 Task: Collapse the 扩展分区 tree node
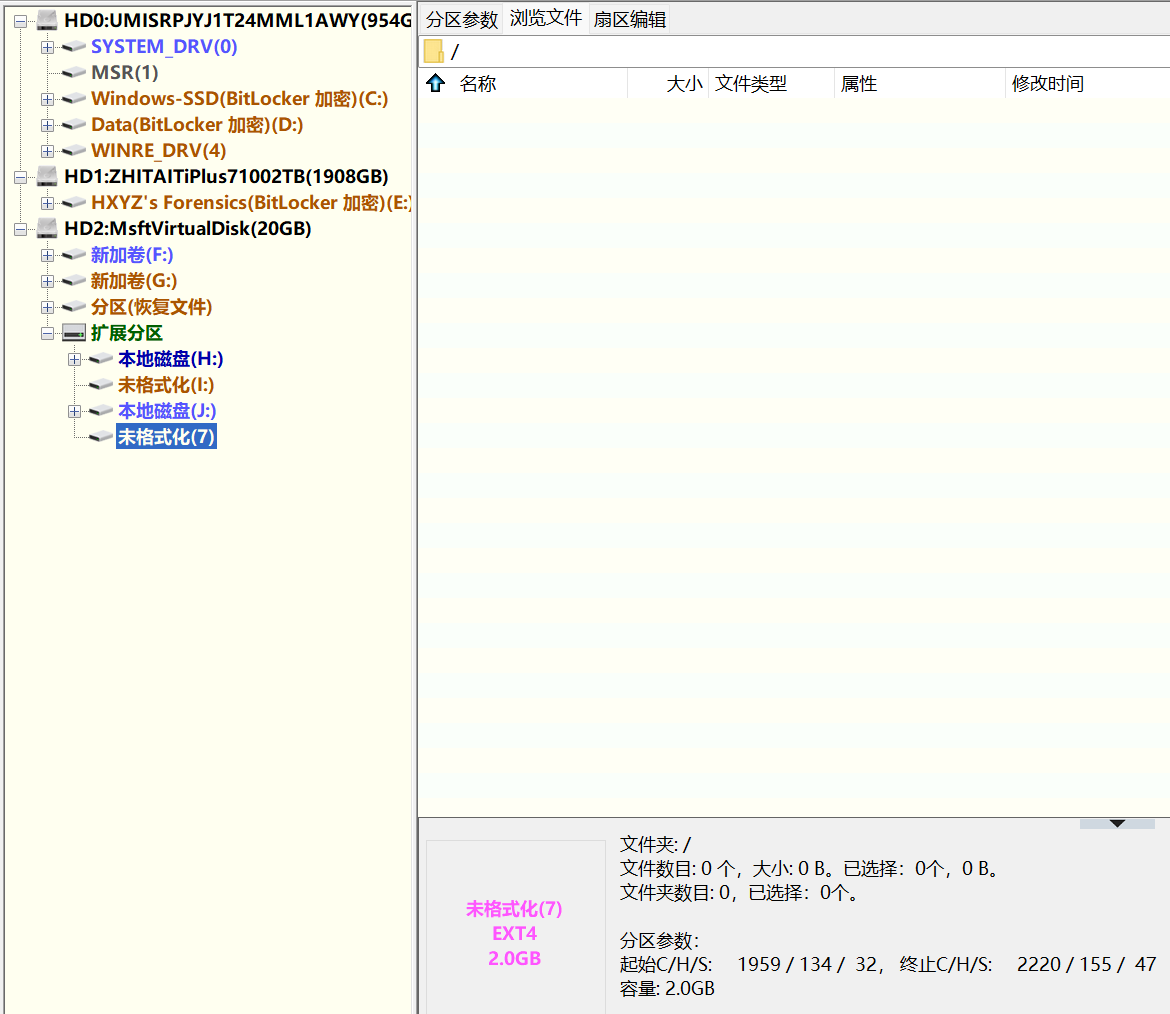[x=47, y=334]
